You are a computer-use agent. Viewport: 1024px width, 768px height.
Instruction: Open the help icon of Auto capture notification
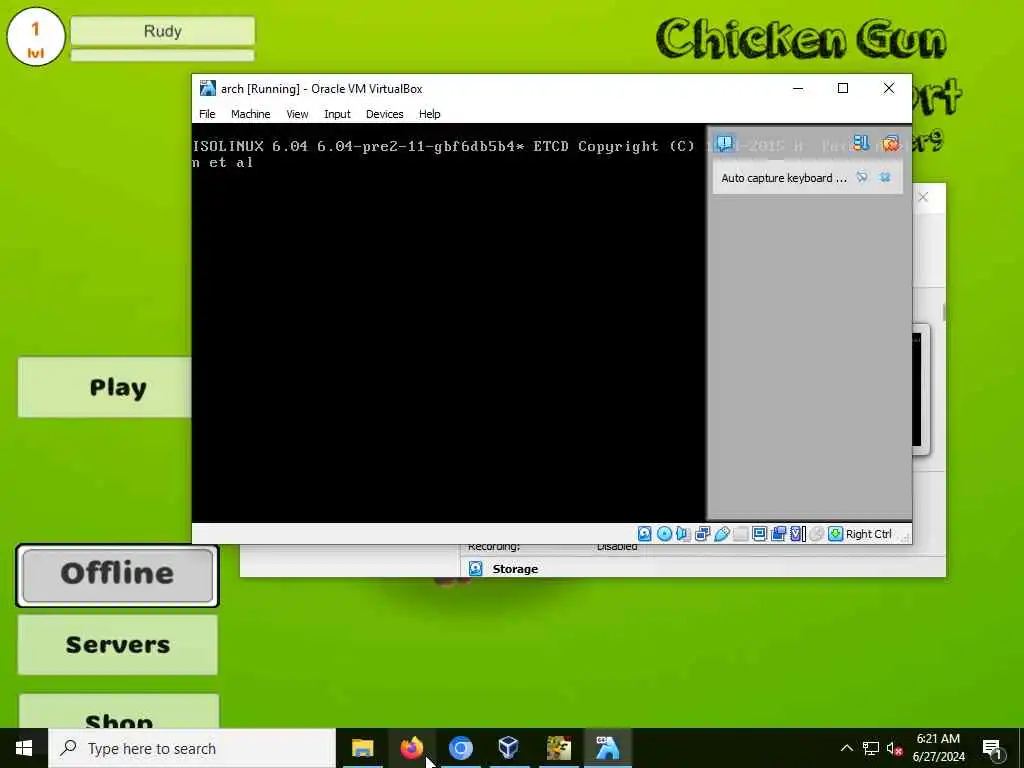862,177
